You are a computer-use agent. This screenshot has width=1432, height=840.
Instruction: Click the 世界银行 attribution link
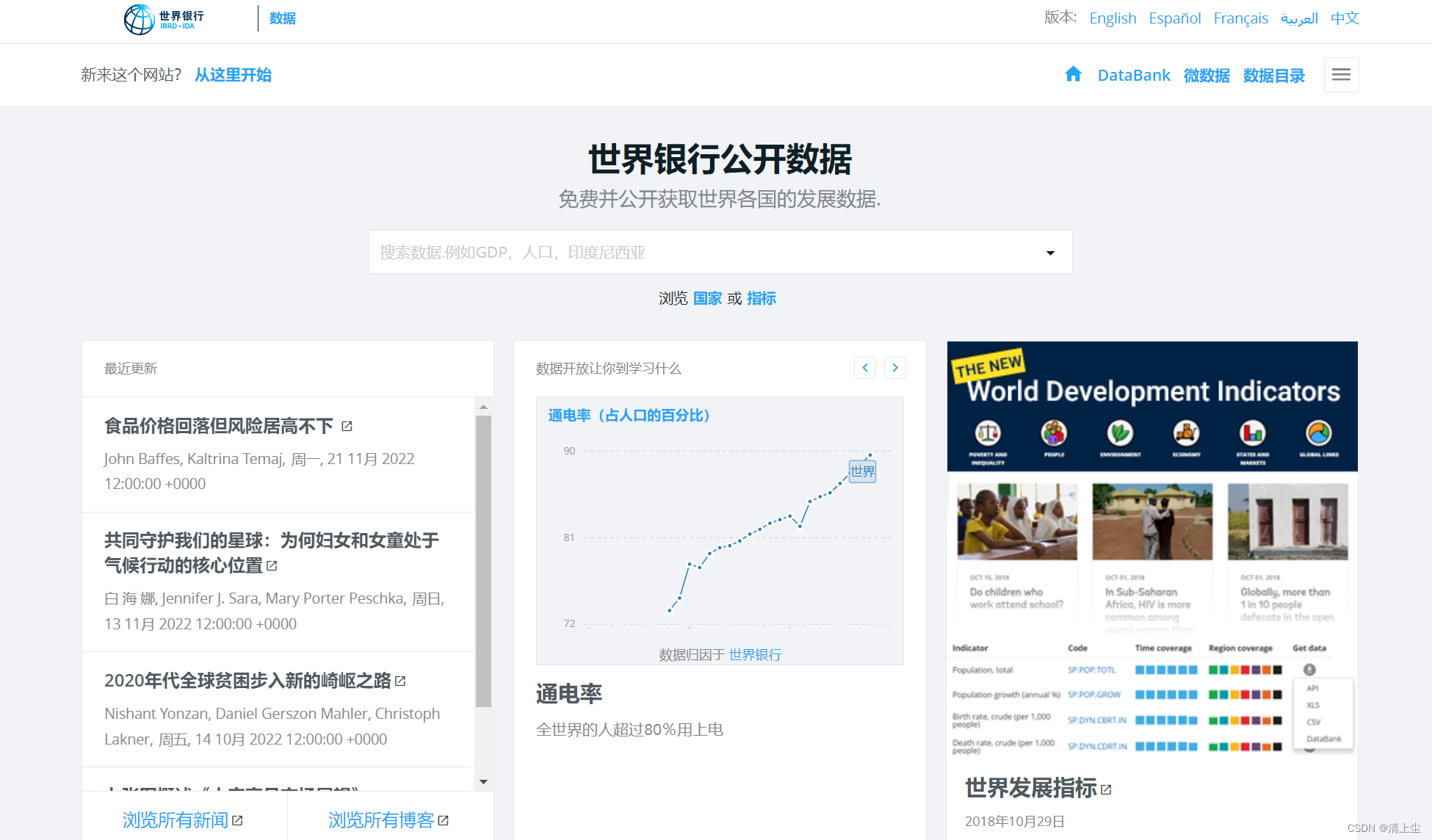[x=755, y=654]
